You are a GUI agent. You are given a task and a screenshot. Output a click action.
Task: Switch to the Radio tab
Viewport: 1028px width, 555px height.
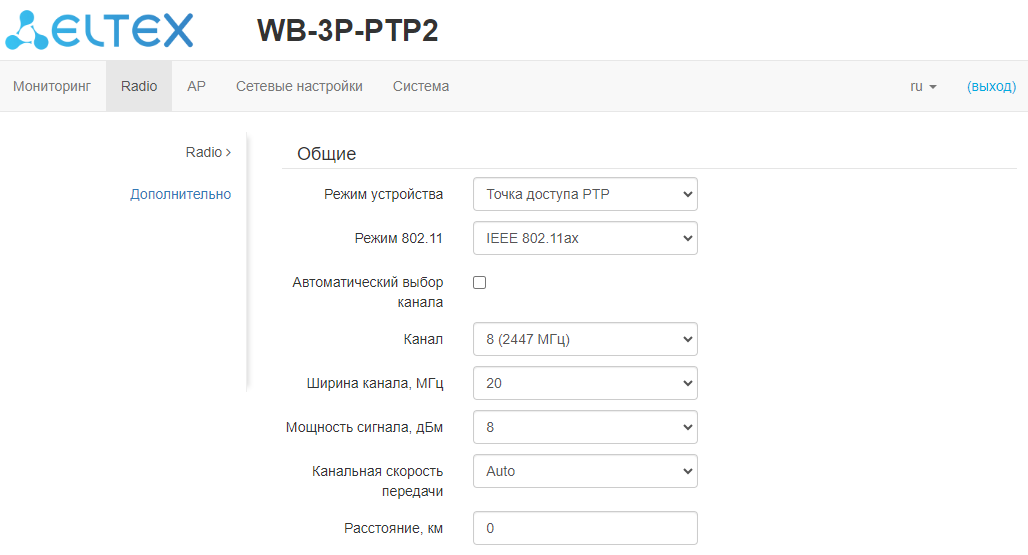(x=139, y=86)
